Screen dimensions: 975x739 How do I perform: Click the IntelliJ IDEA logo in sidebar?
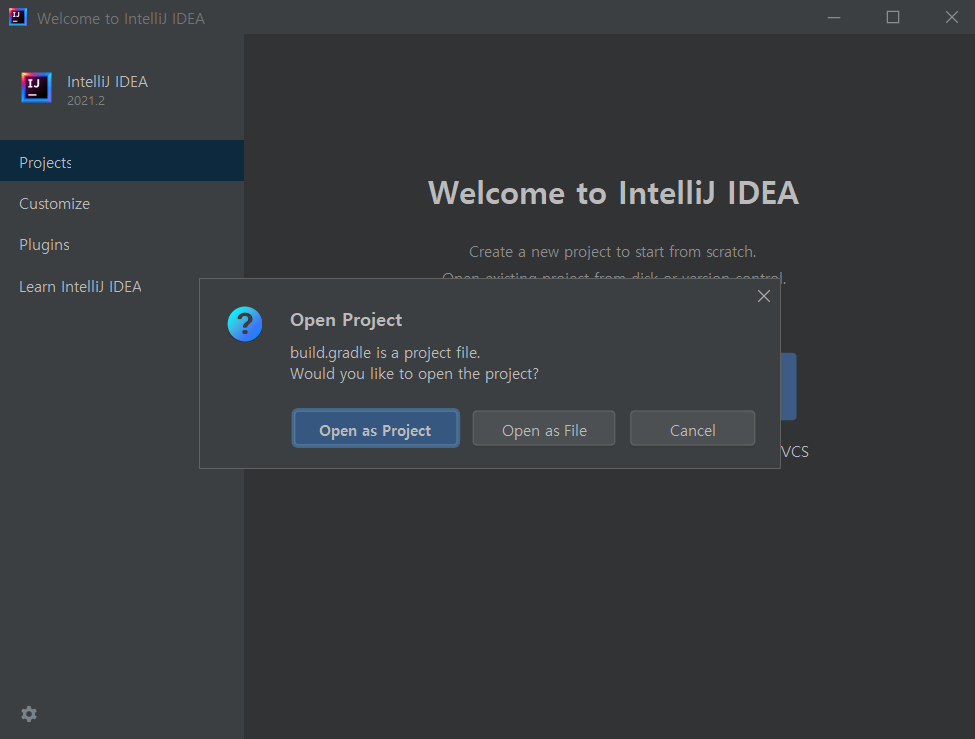(x=36, y=87)
